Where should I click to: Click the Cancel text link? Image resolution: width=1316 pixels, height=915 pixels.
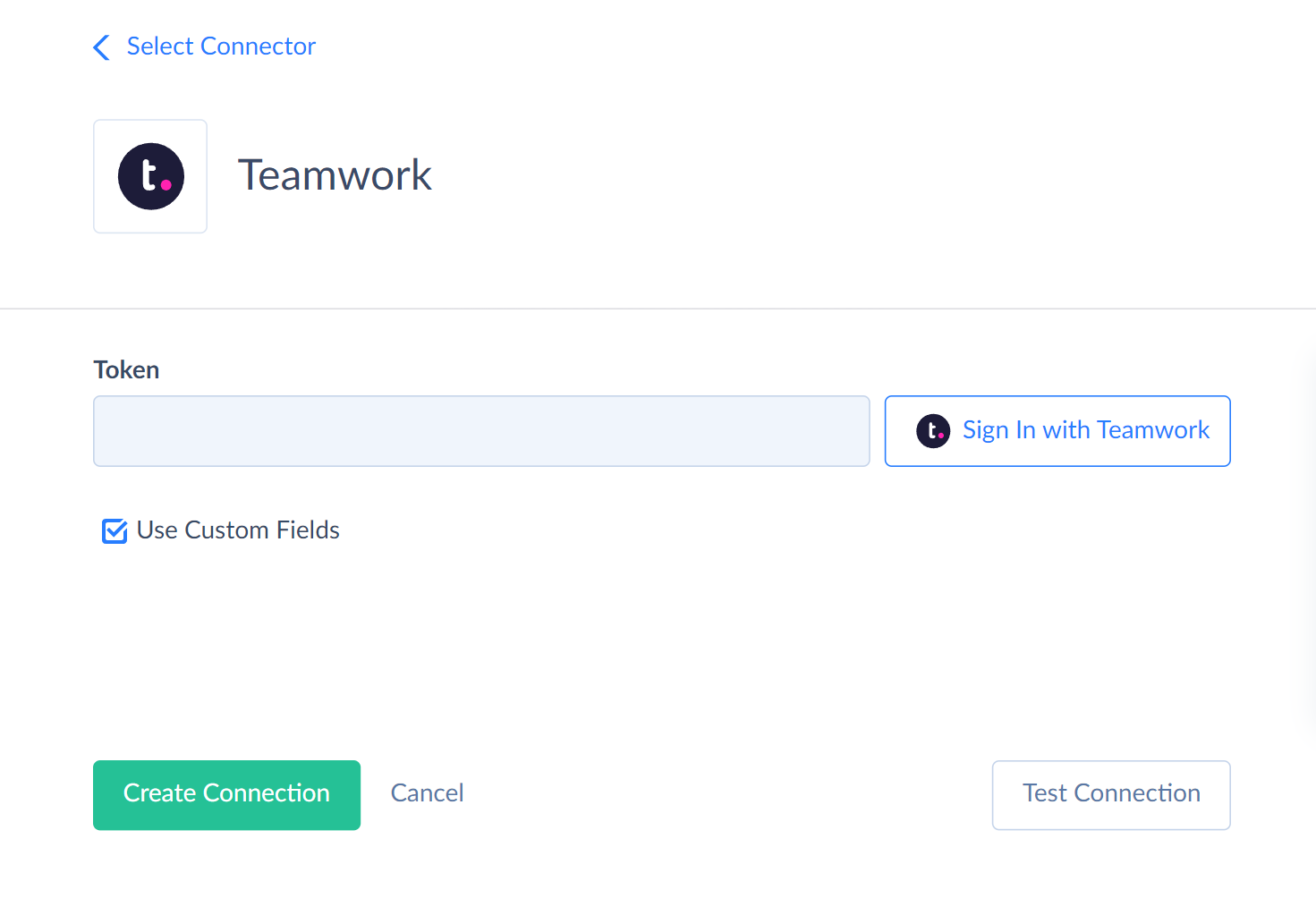click(x=427, y=793)
